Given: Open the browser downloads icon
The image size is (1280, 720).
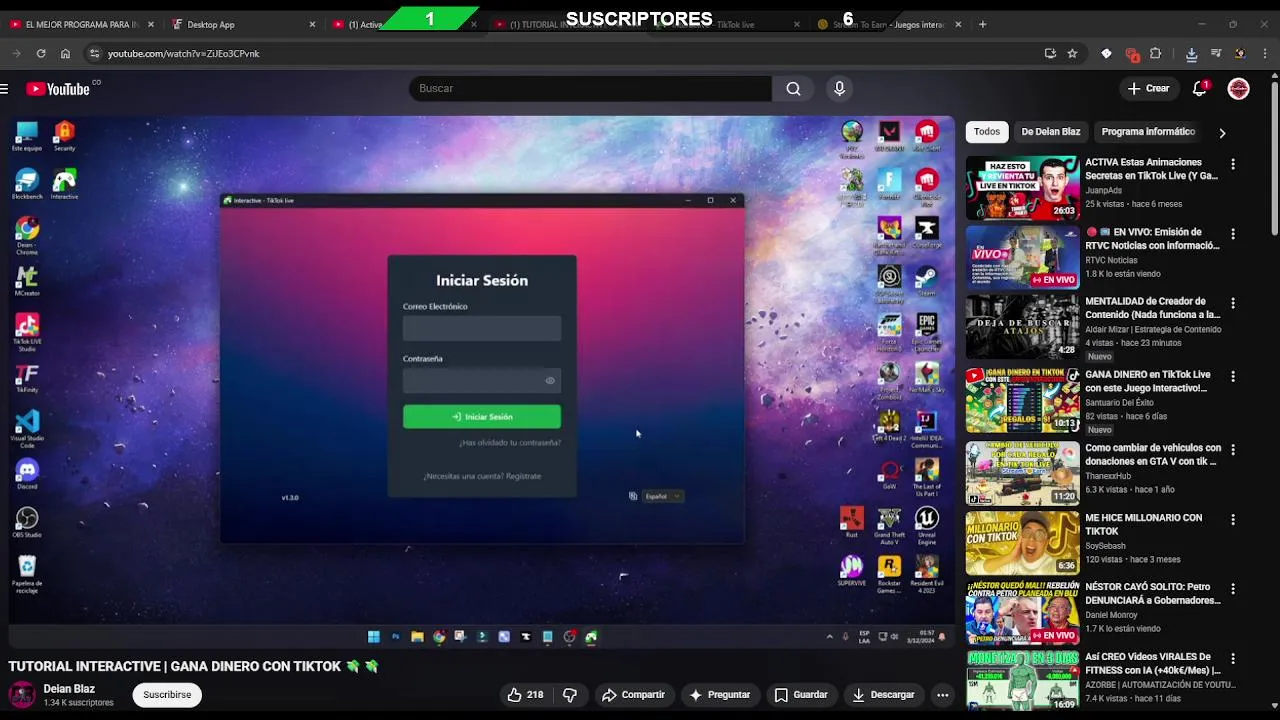Looking at the screenshot, I should point(1191,54).
